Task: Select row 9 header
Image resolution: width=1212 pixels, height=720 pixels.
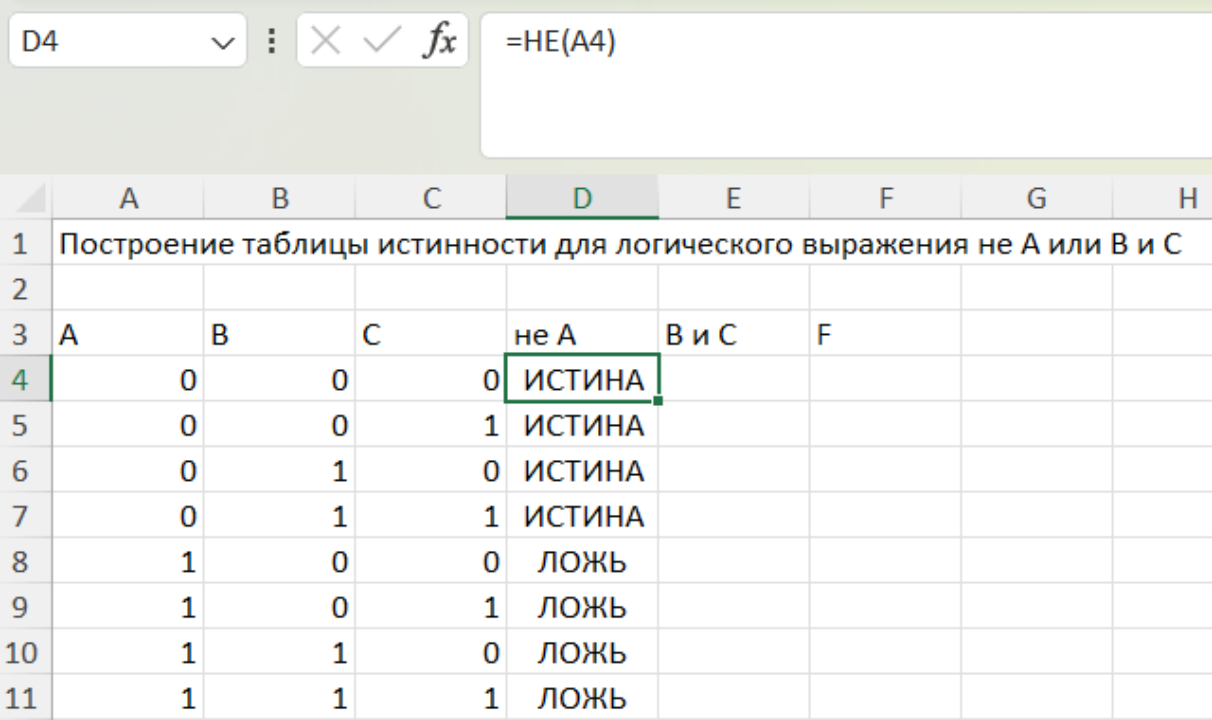Action: pyautogui.click(x=25, y=607)
